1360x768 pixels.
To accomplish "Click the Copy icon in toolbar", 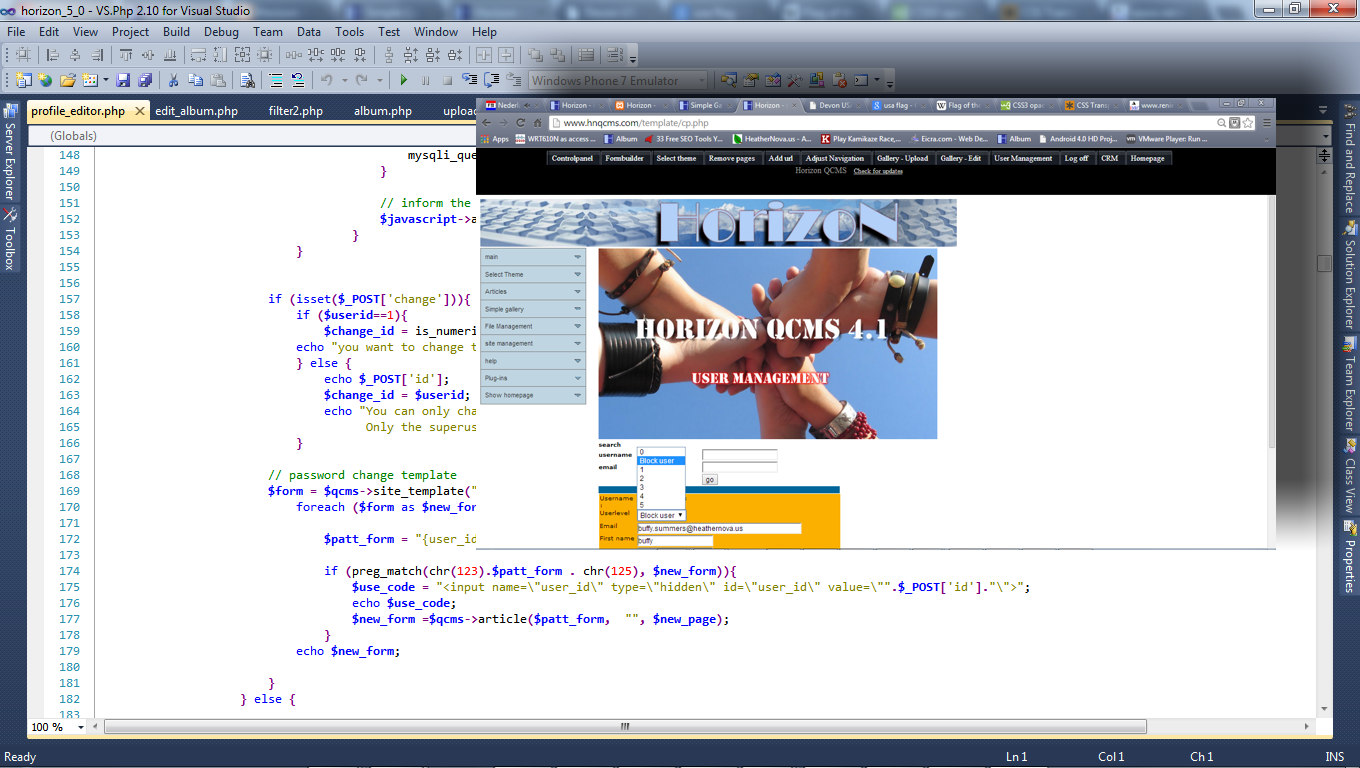I will (x=195, y=80).
